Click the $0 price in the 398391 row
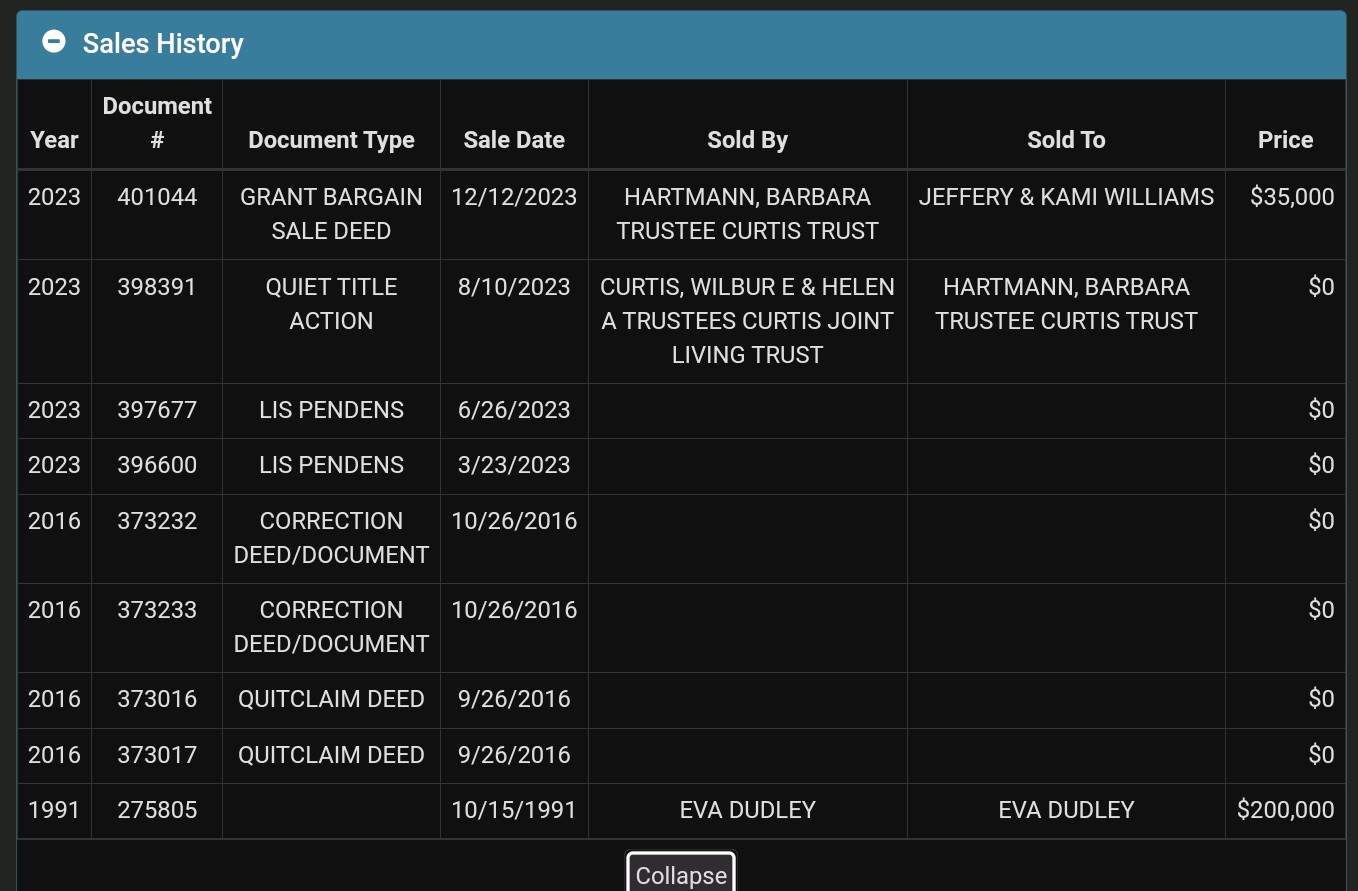Viewport: 1358px width, 891px height. point(1321,287)
